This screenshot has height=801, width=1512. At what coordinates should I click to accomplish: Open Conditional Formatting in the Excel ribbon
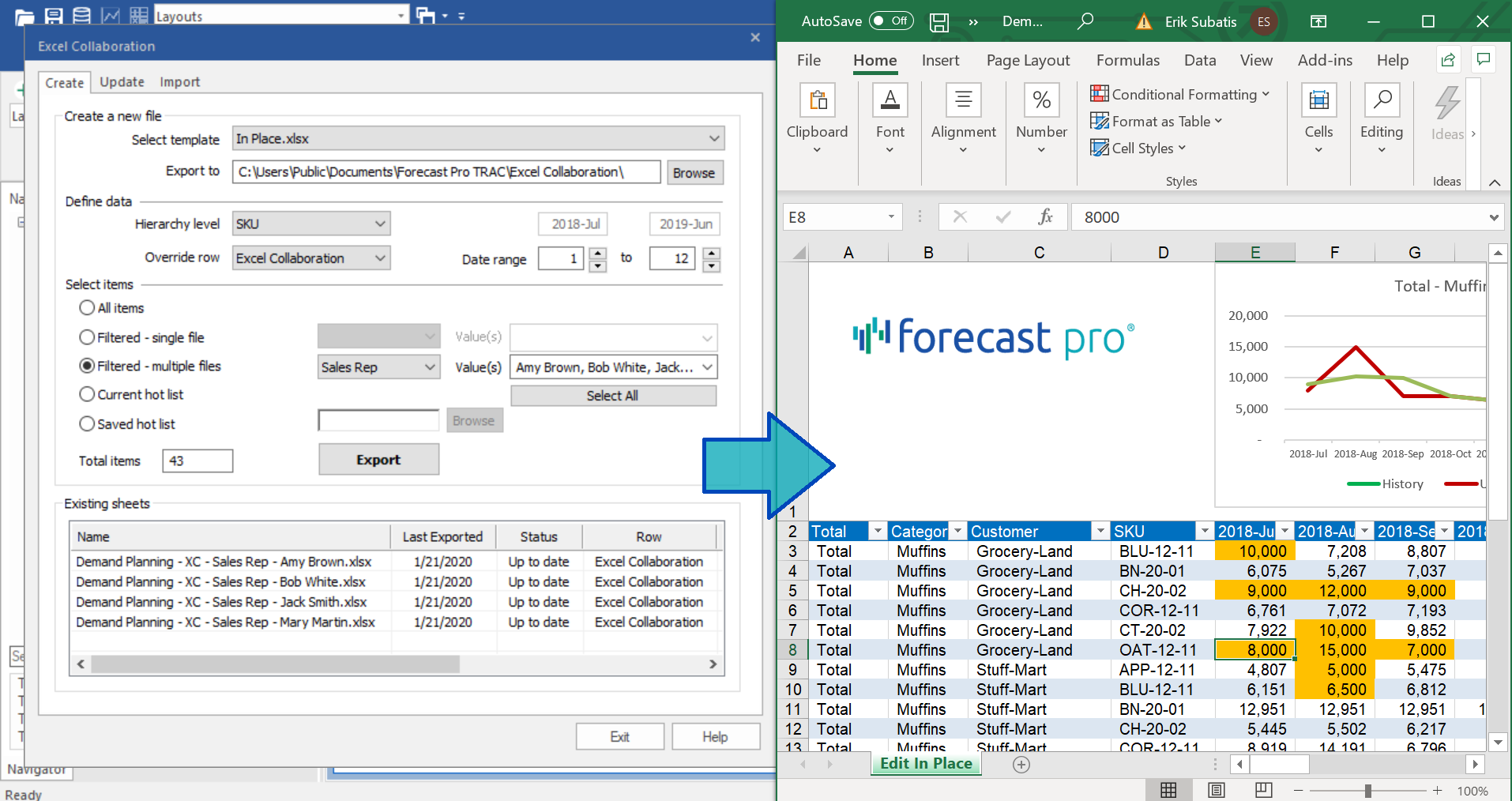[1180, 93]
